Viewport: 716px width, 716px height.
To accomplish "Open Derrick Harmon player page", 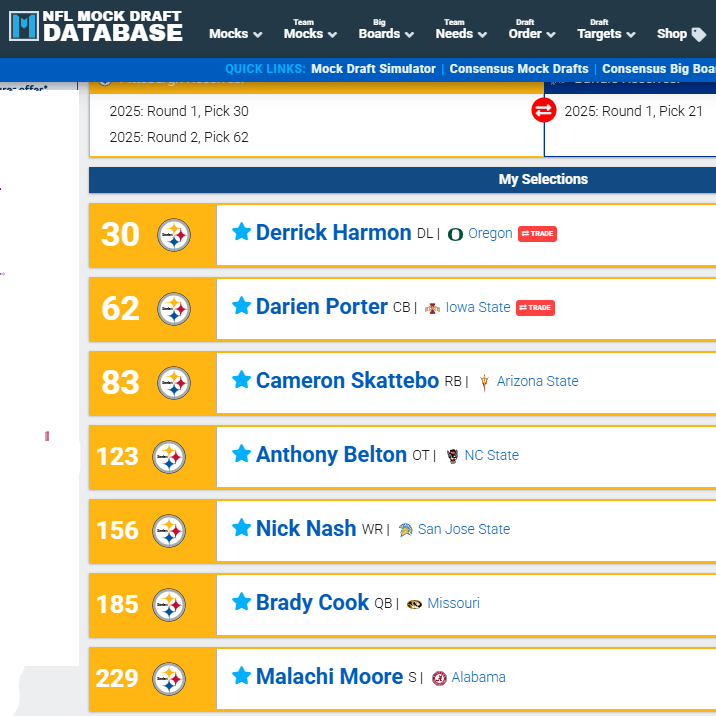I will click(333, 232).
